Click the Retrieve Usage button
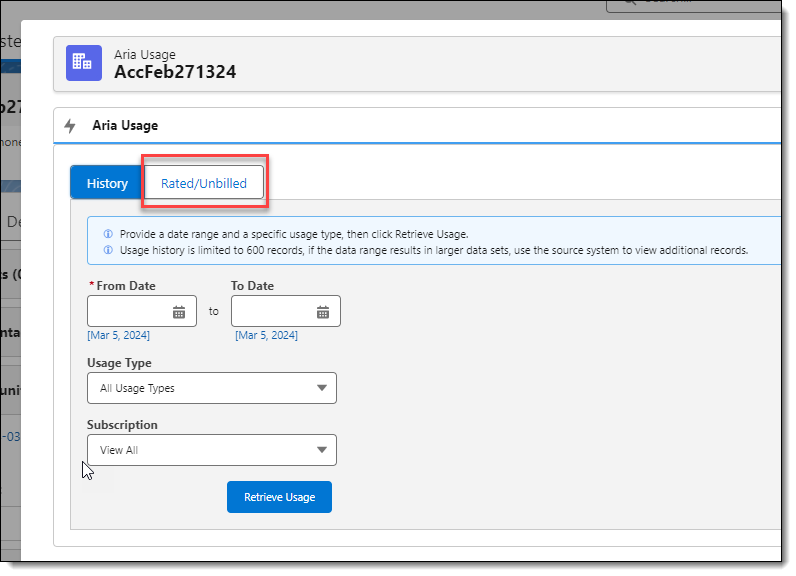 click(x=279, y=497)
